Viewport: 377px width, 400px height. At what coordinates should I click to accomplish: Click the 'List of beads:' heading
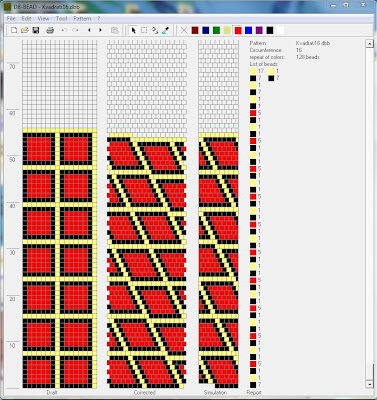click(x=264, y=64)
